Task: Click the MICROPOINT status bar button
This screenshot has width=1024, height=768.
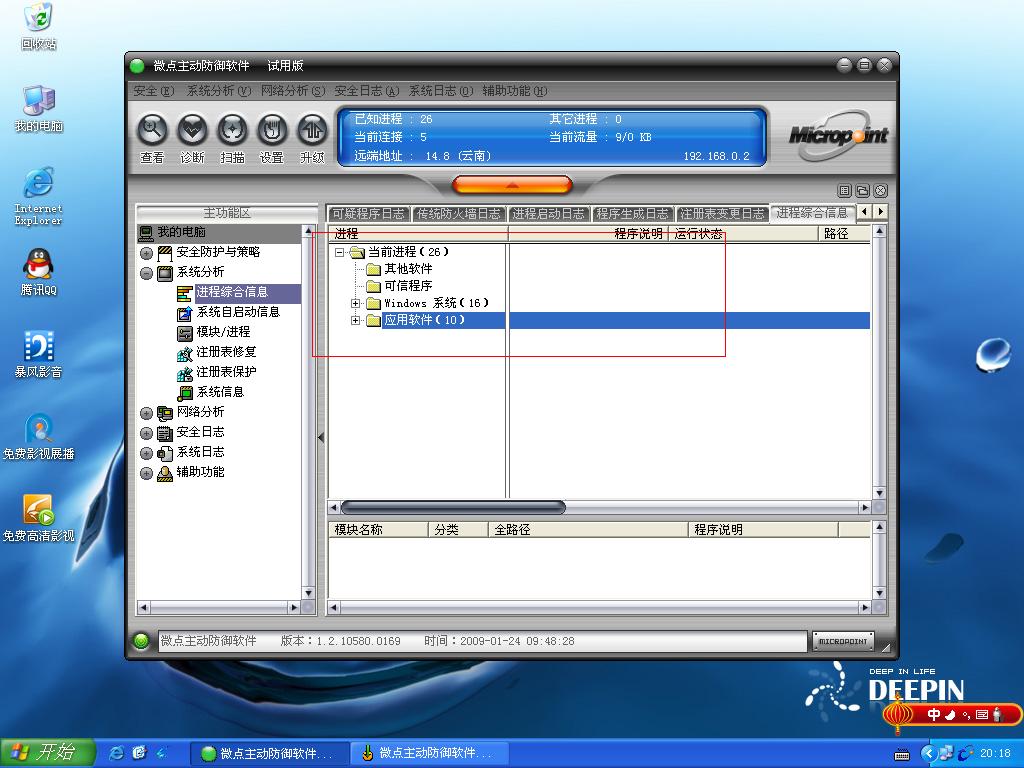Action: (843, 641)
